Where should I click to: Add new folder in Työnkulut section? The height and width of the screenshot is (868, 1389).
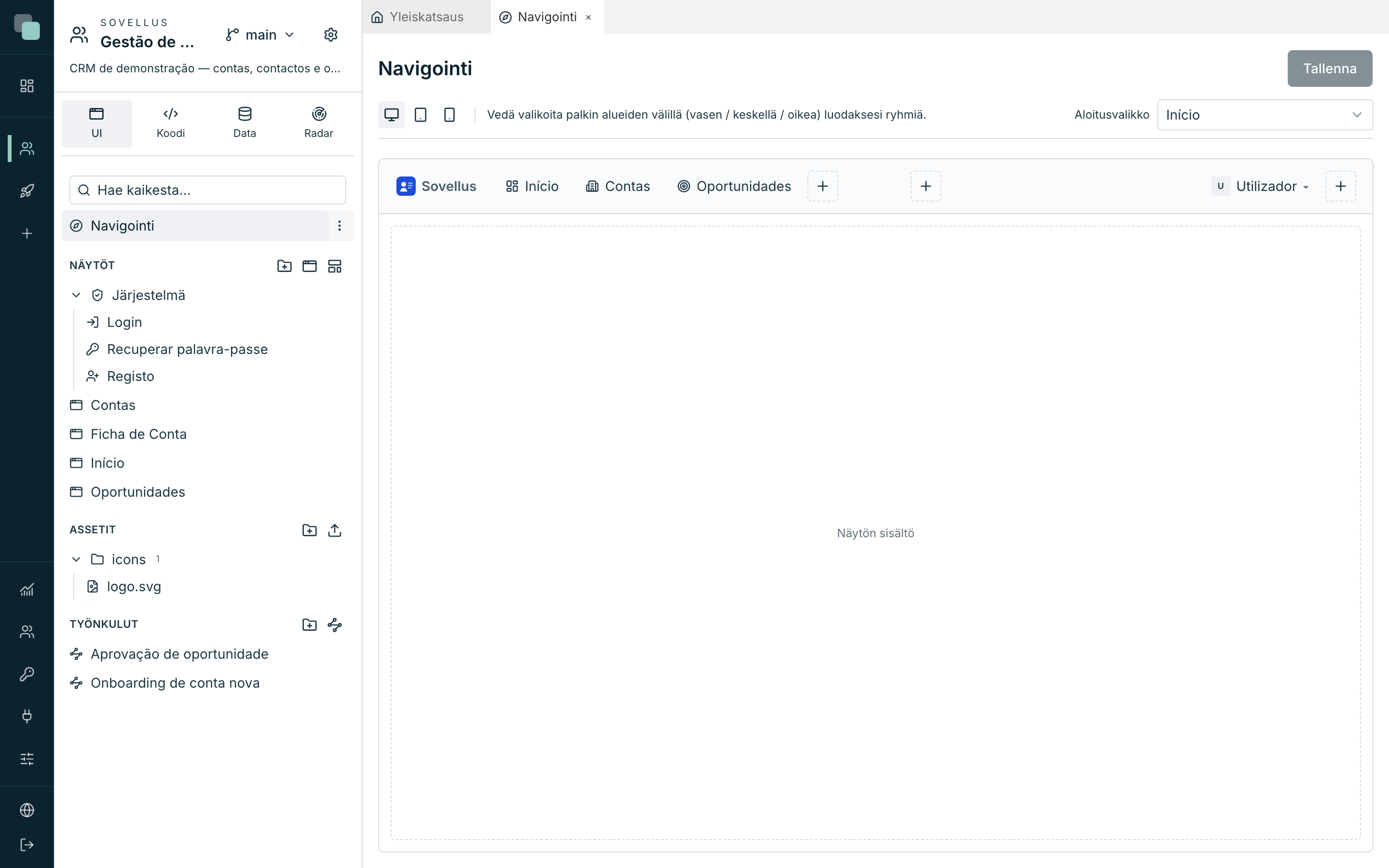click(309, 624)
